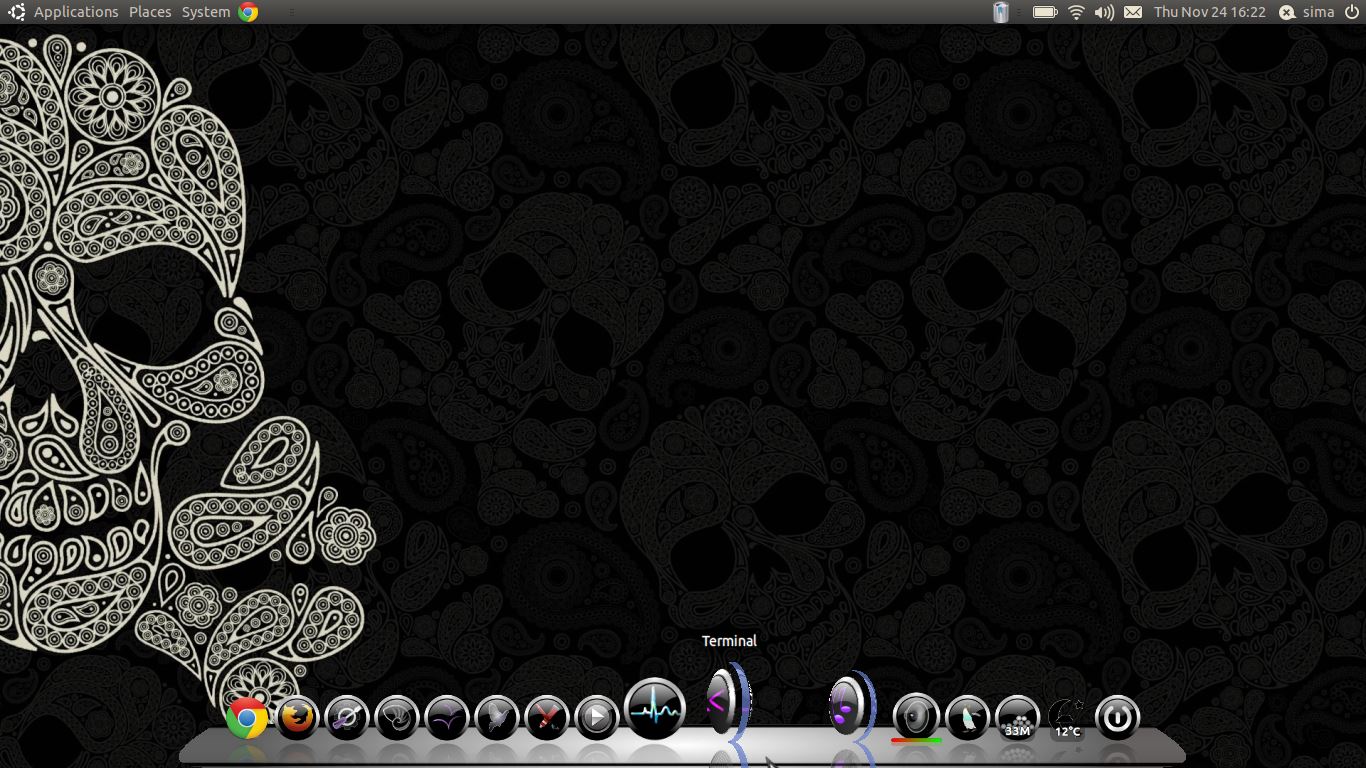Open the chat status bubble indicator
This screenshot has height=768, width=1366.
pyautogui.click(x=1287, y=12)
